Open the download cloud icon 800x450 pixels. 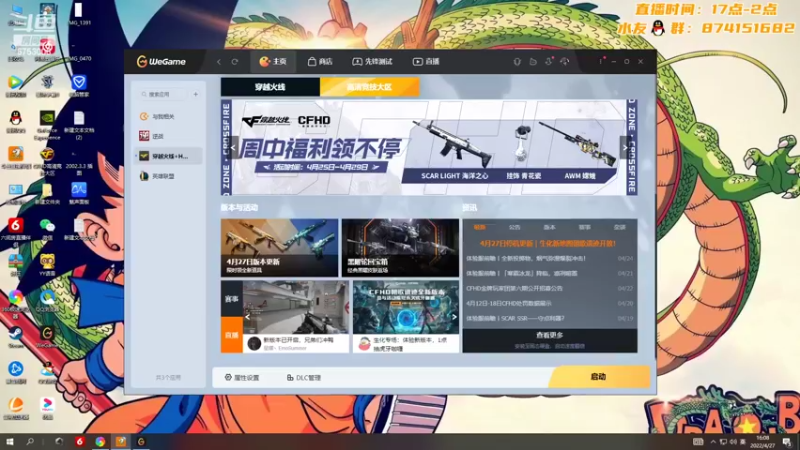[x=565, y=62]
